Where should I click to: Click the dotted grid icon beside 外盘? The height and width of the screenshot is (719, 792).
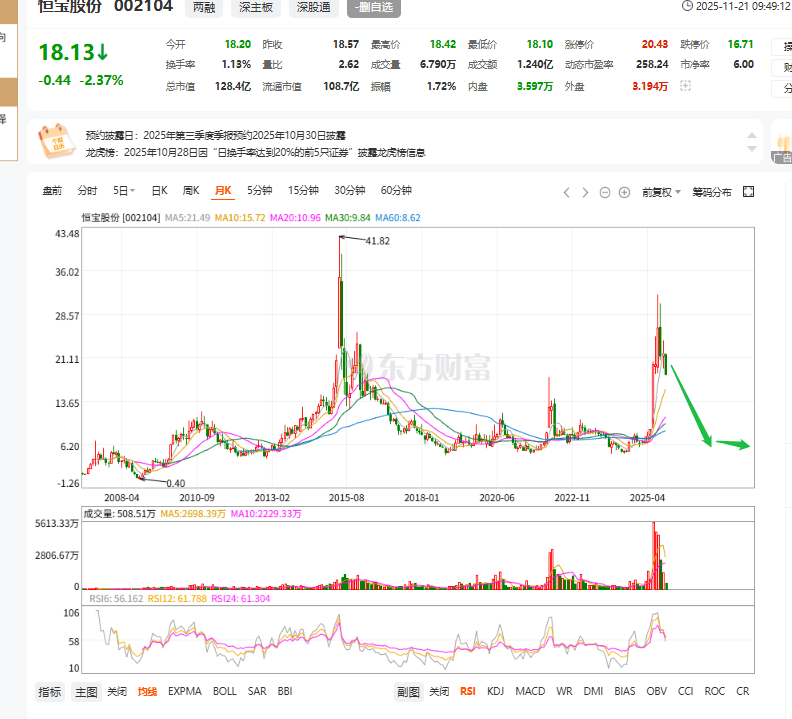tap(685, 86)
